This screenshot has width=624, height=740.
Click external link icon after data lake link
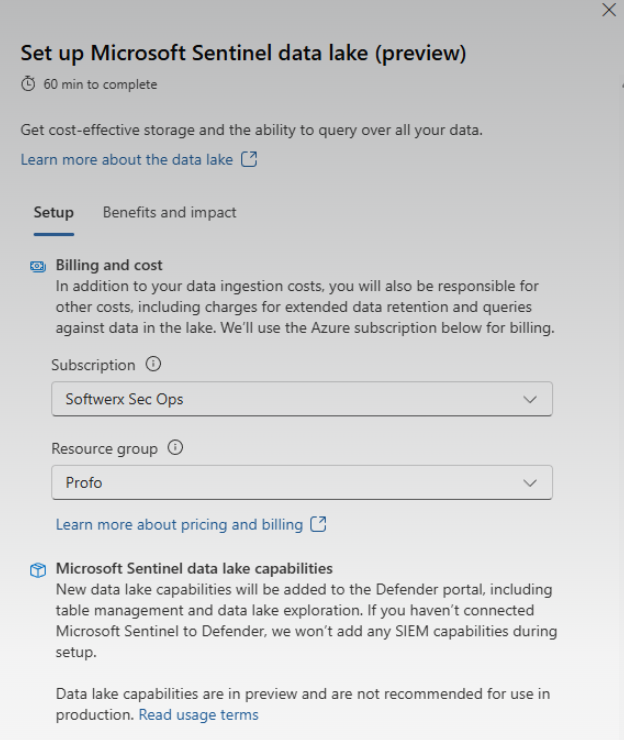[249, 159]
